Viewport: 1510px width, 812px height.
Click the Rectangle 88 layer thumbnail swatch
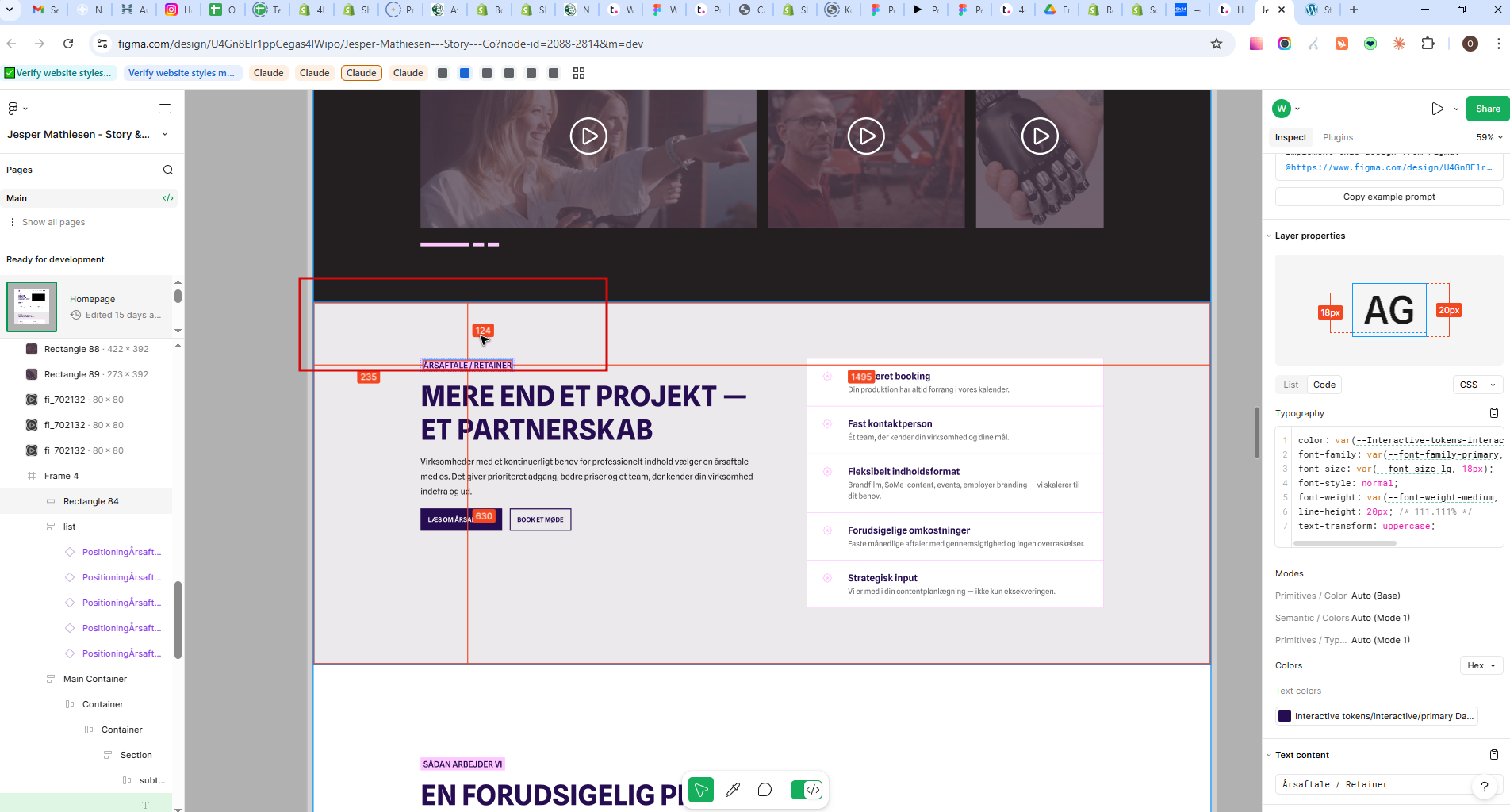click(x=32, y=349)
